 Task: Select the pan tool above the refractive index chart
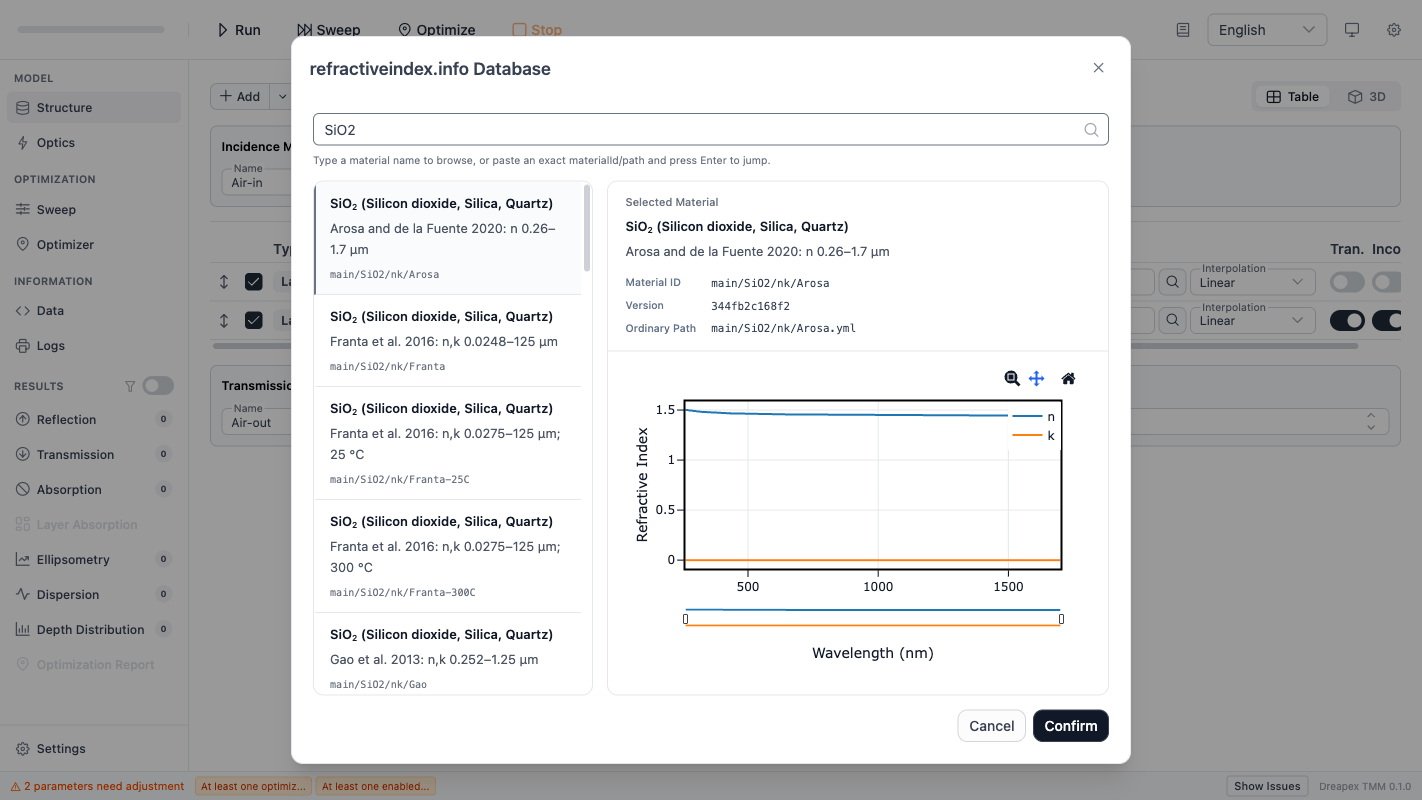1037,378
